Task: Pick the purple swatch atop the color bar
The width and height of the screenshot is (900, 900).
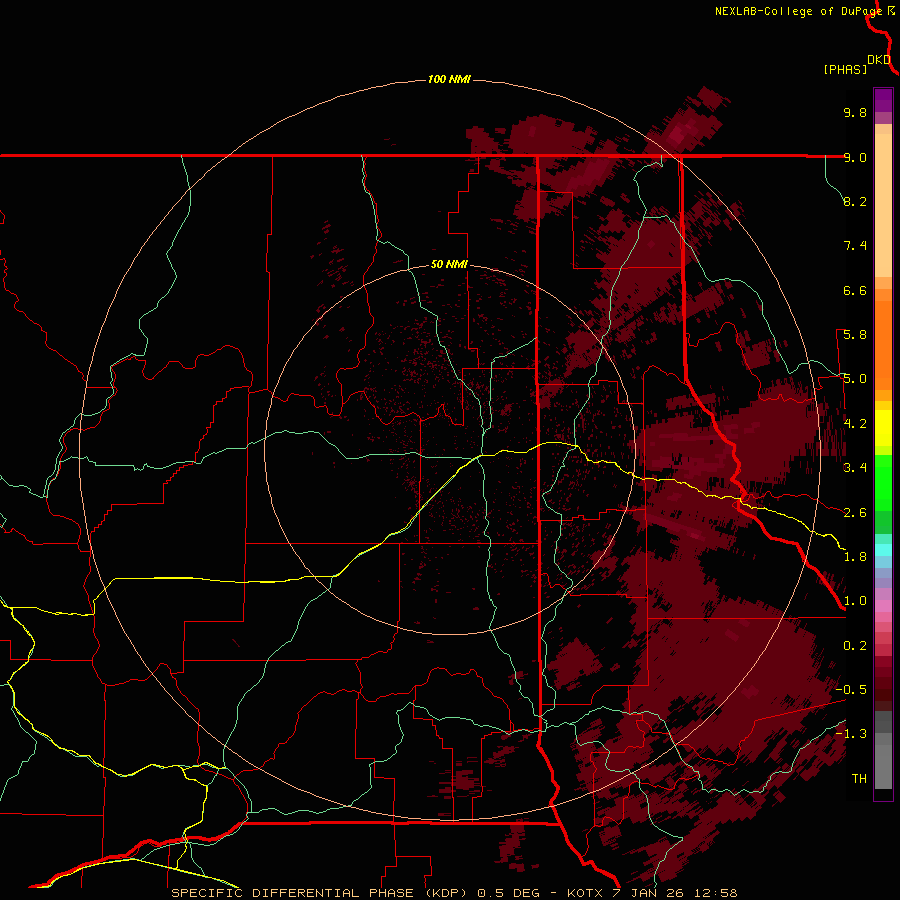Action: point(883,100)
